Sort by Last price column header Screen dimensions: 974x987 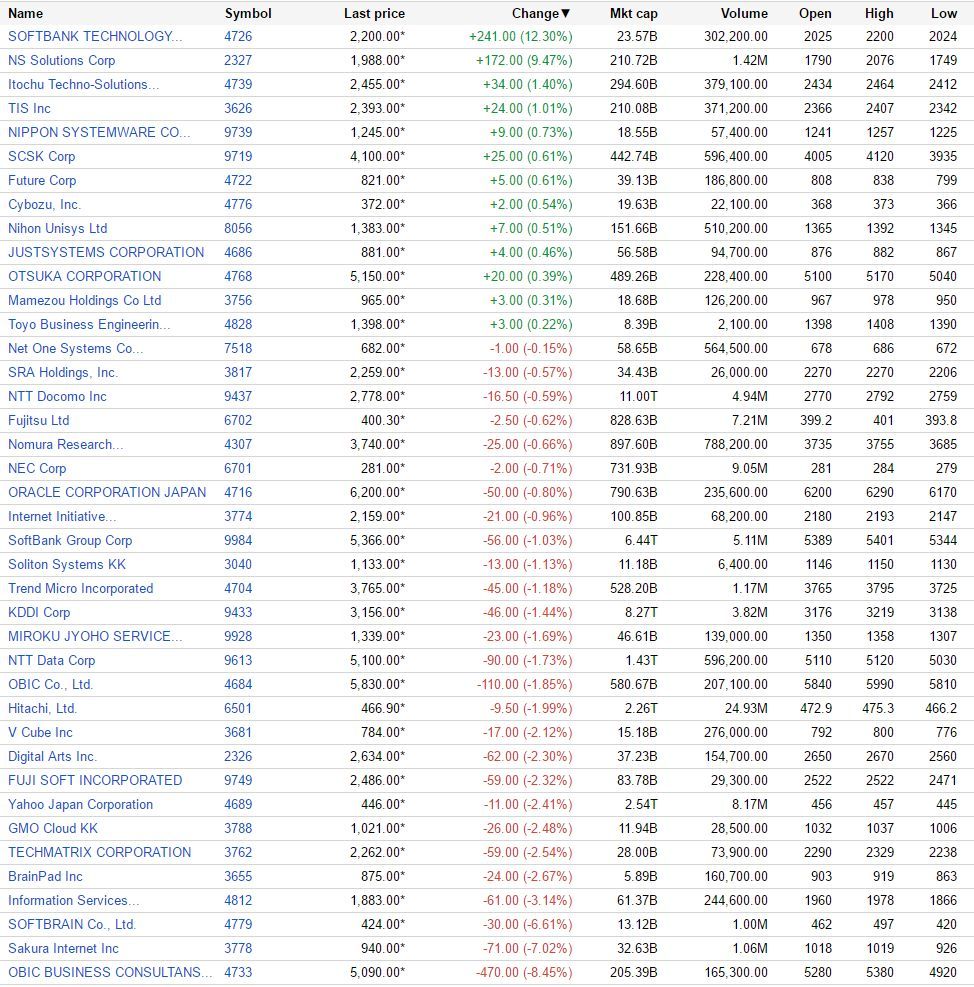click(374, 13)
